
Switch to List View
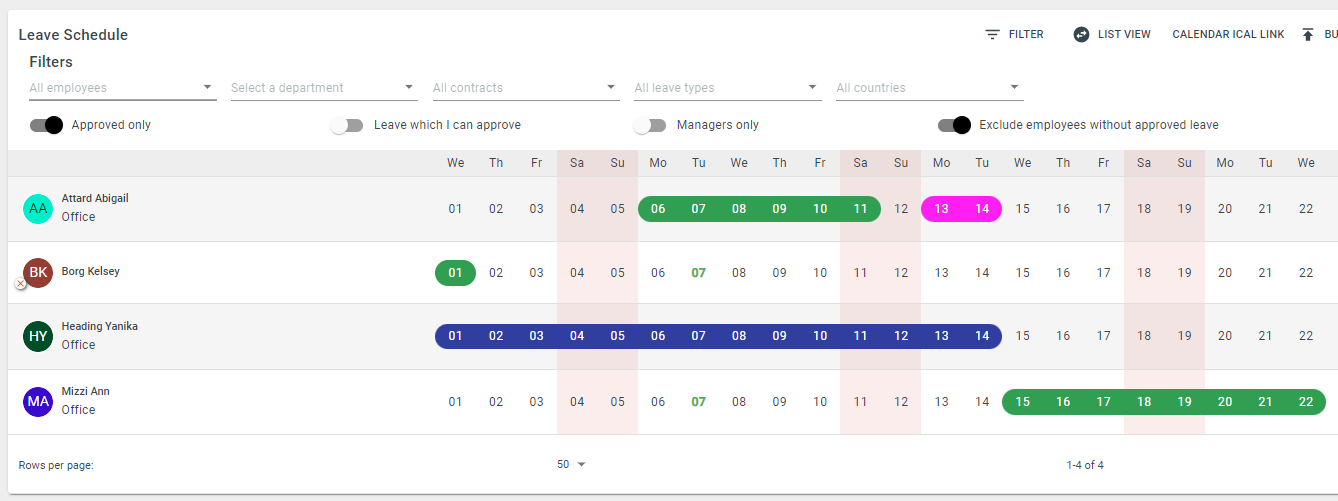1112,34
